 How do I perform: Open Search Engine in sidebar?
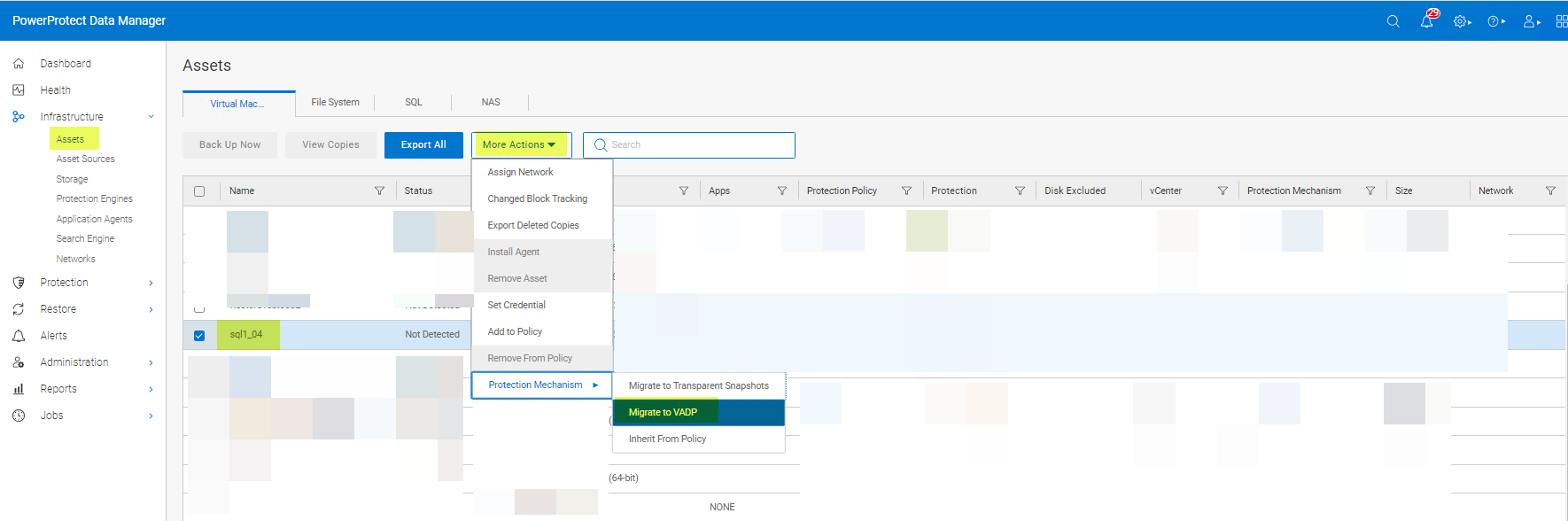[86, 239]
